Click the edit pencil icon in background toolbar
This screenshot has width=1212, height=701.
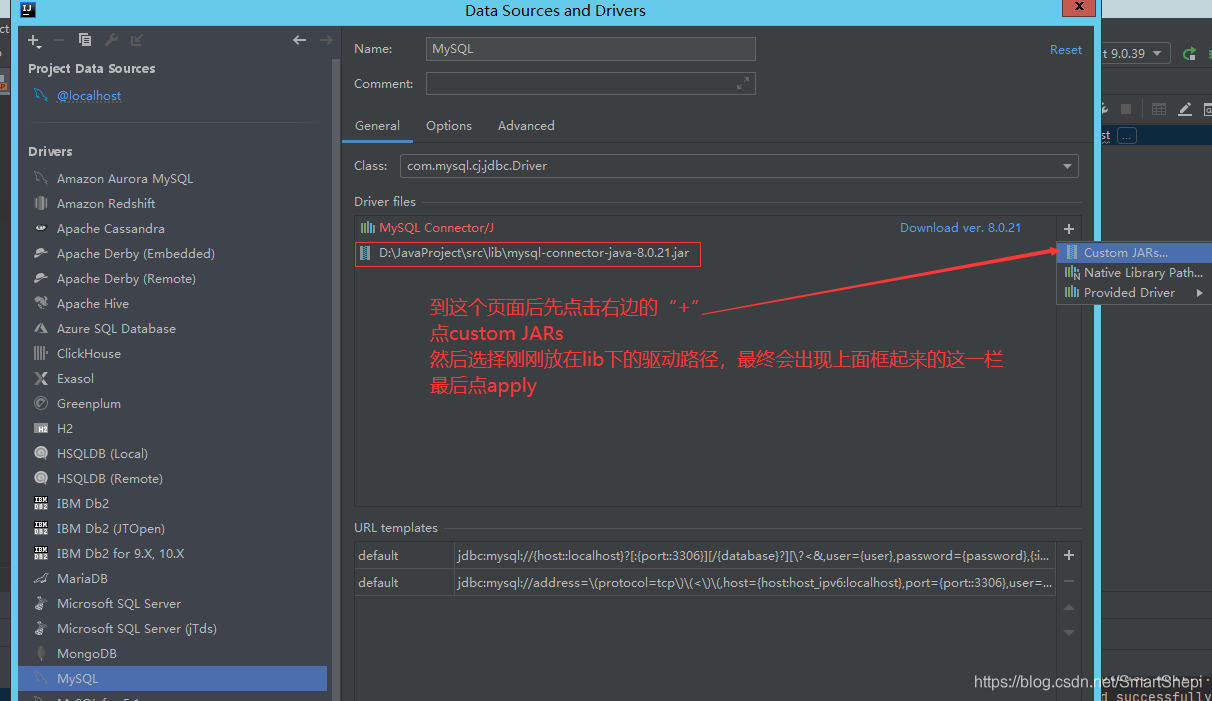coord(1185,109)
